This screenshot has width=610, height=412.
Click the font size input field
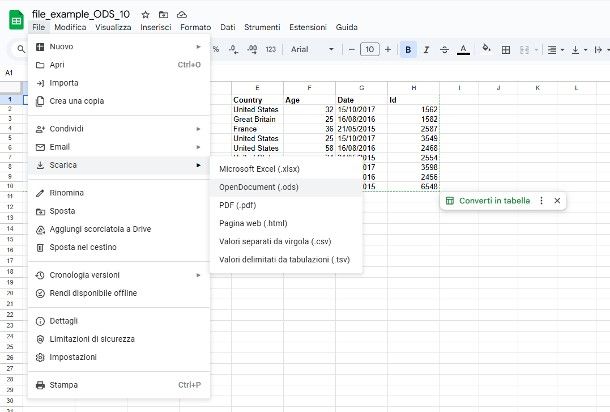point(370,49)
